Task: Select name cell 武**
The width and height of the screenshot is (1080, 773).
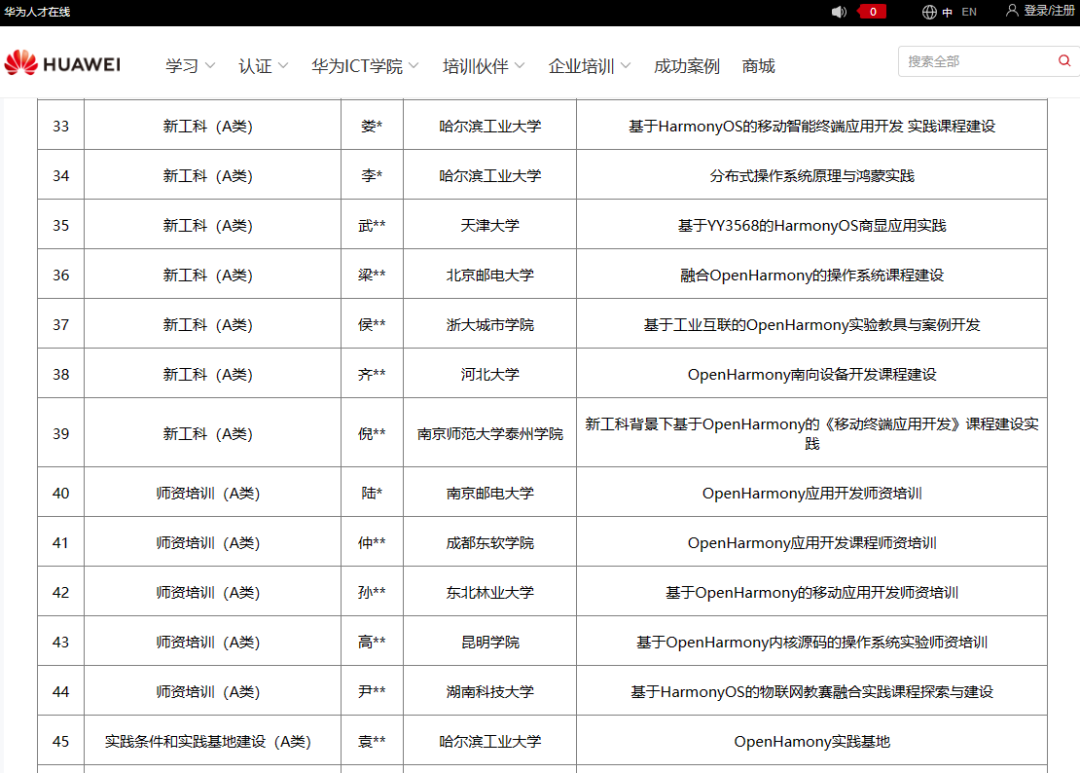Action: click(372, 225)
